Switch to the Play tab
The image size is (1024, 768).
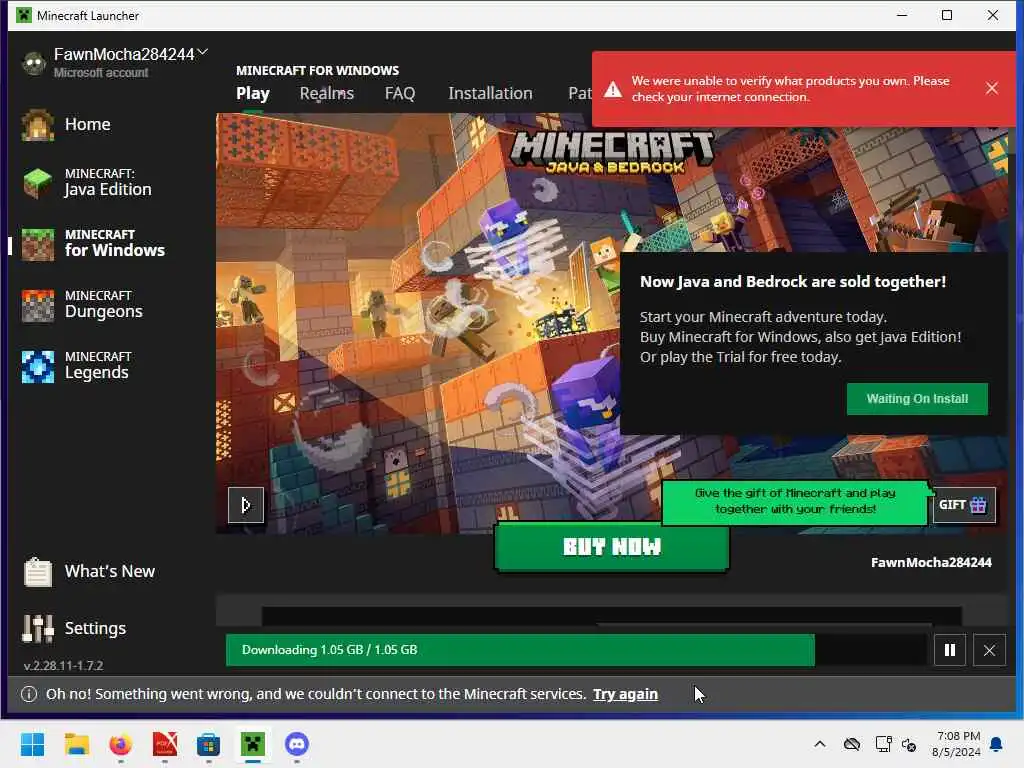[x=253, y=93]
